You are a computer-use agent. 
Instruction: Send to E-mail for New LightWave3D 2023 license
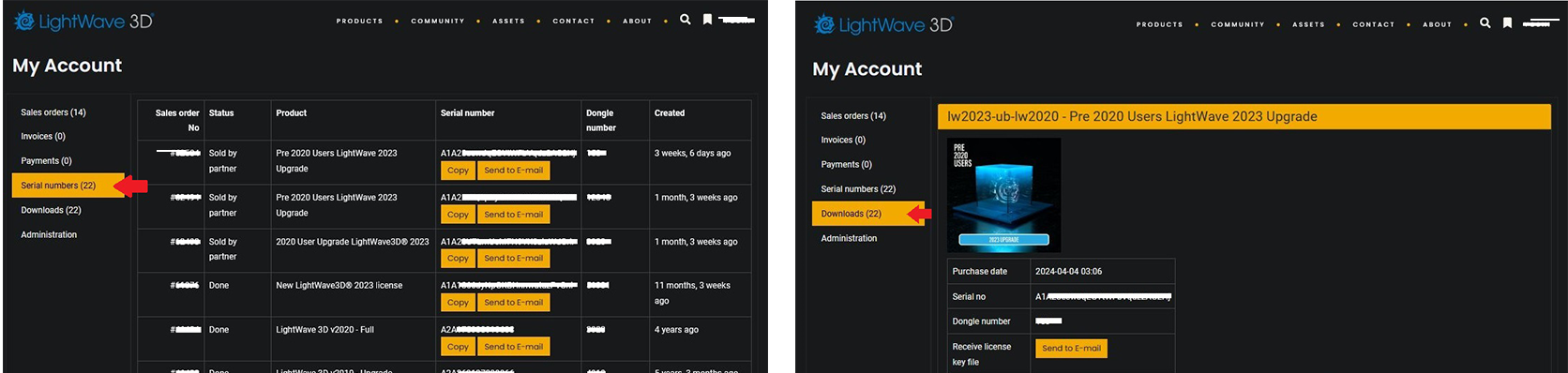point(514,303)
